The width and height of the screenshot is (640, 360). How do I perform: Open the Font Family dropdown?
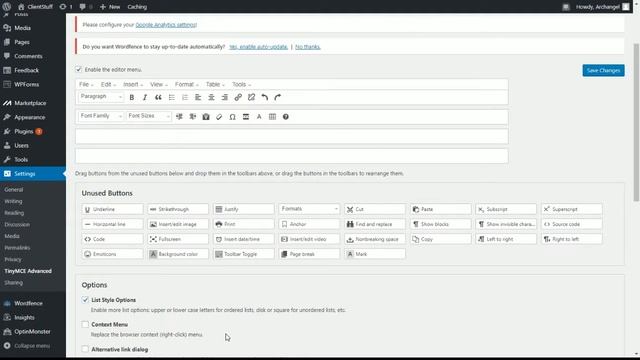[100, 116]
